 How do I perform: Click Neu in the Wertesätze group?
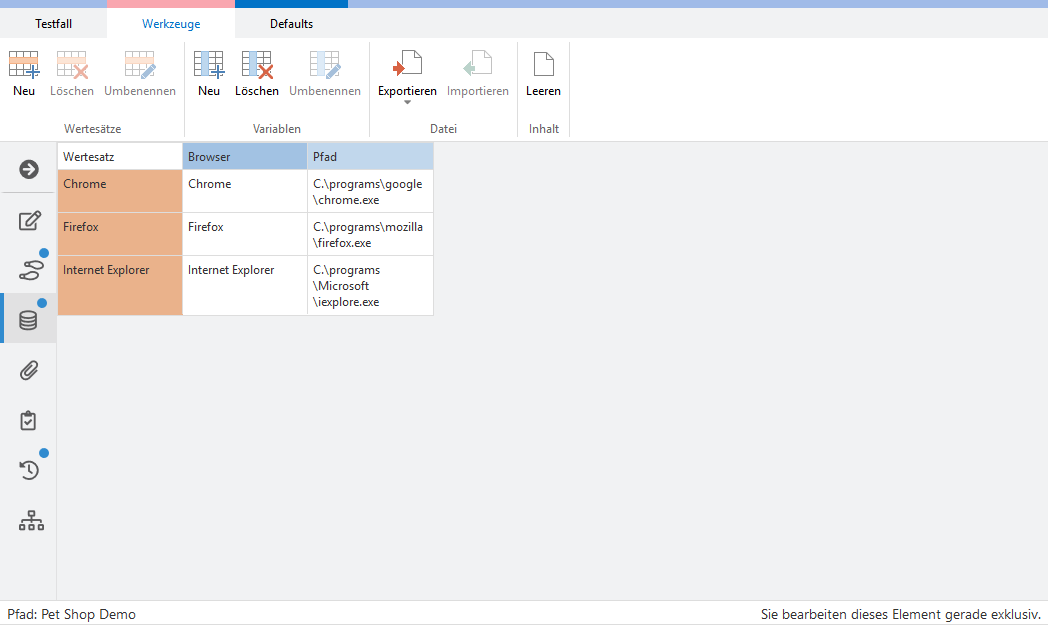point(24,74)
